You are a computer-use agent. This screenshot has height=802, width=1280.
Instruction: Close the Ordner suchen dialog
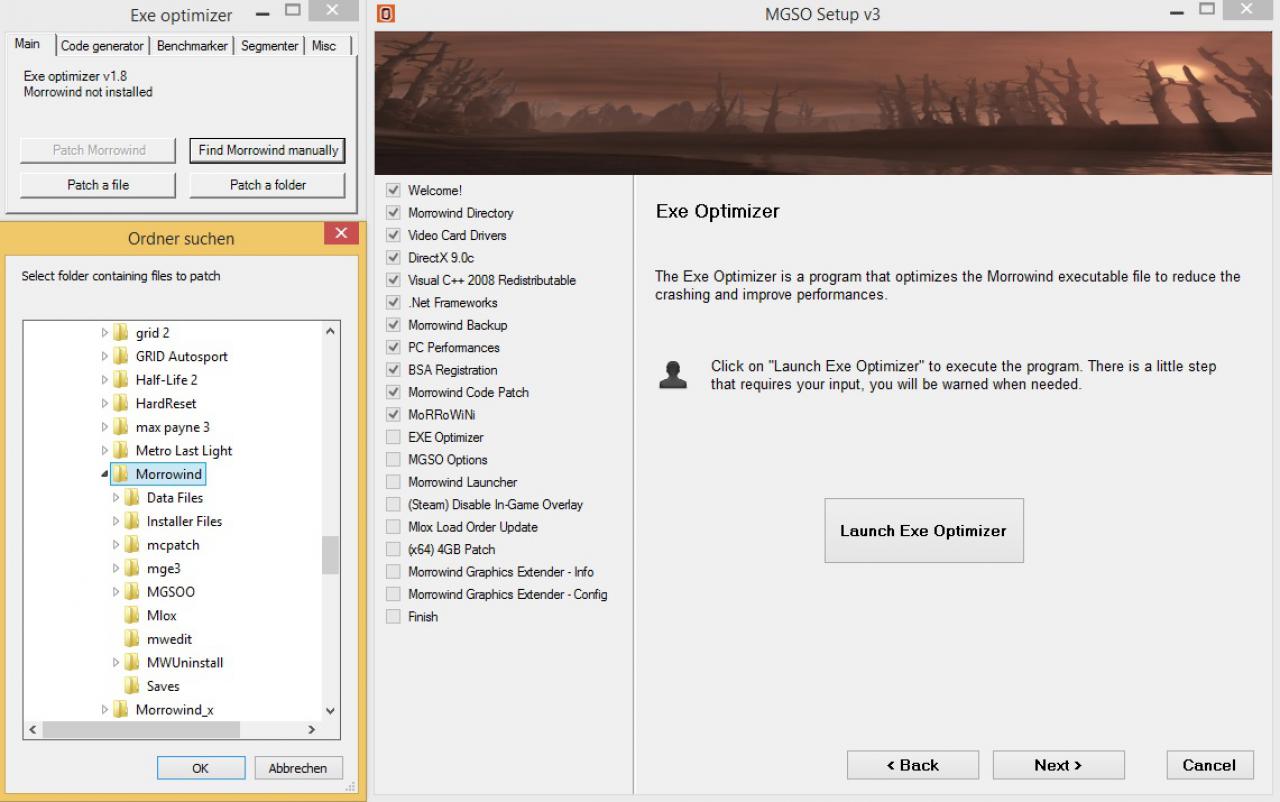pyautogui.click(x=341, y=234)
